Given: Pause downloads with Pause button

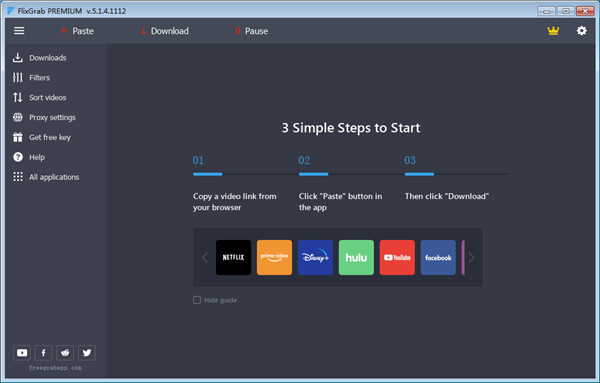Looking at the screenshot, I should pyautogui.click(x=251, y=31).
